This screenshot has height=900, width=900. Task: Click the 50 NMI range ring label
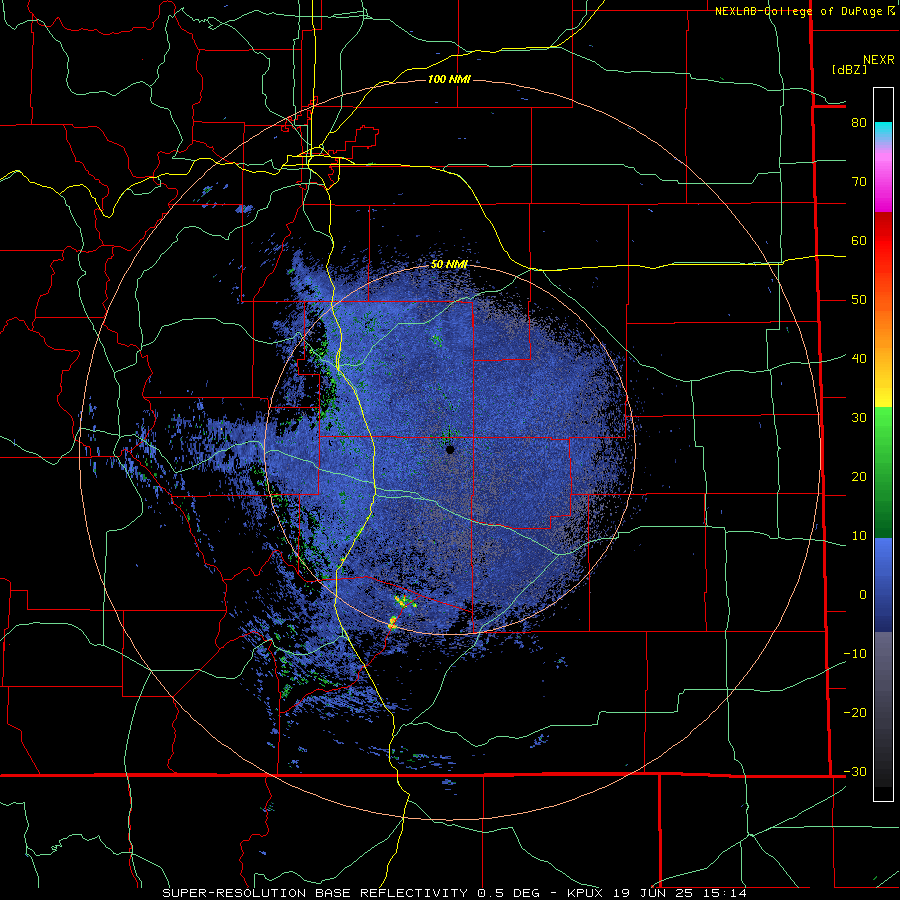tap(449, 264)
